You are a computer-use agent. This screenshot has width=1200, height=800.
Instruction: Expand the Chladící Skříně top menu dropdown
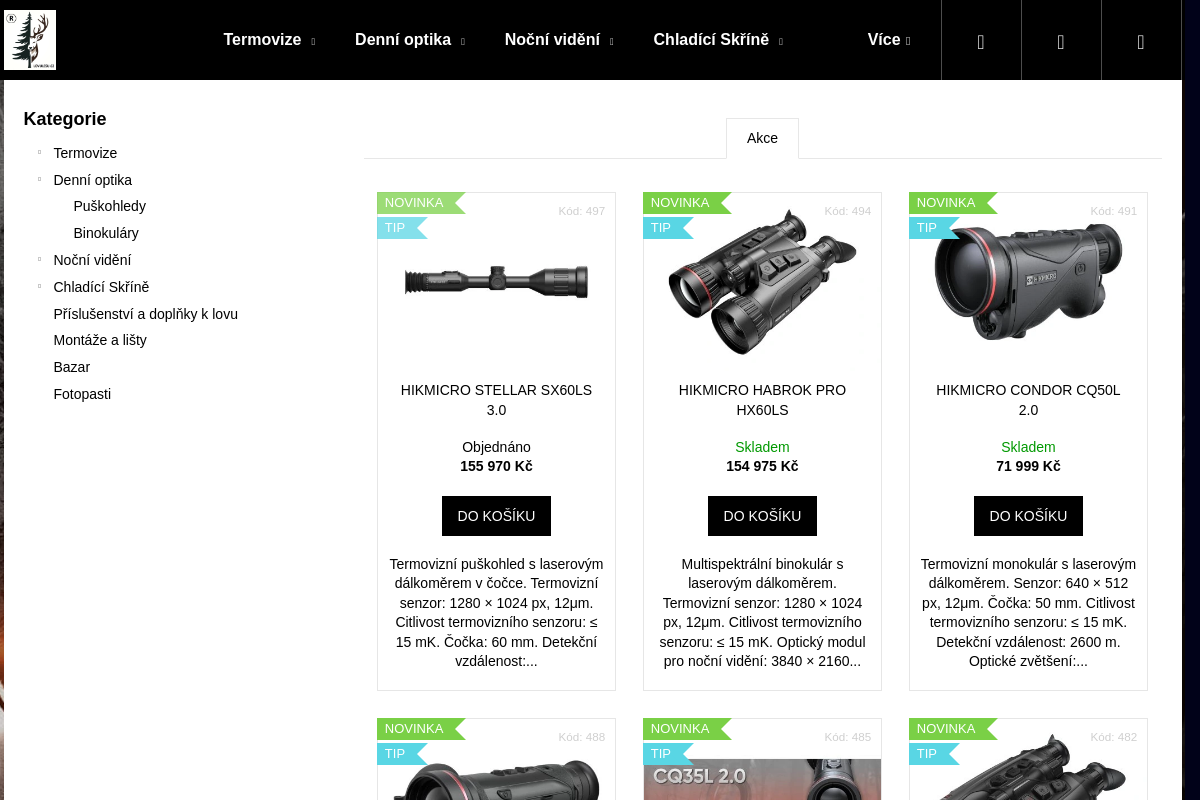780,42
